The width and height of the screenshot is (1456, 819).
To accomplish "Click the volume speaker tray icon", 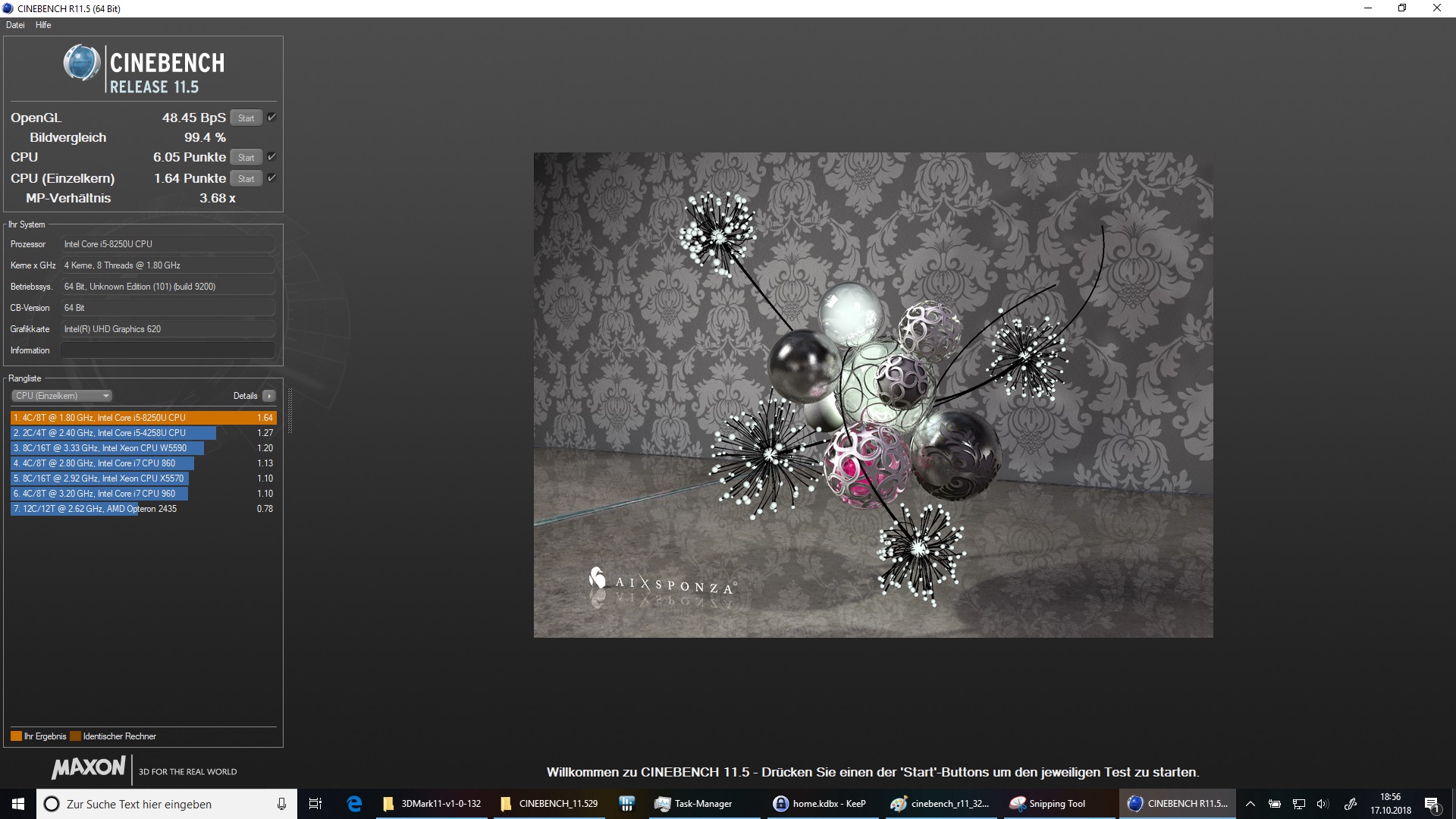I will tap(1323, 804).
